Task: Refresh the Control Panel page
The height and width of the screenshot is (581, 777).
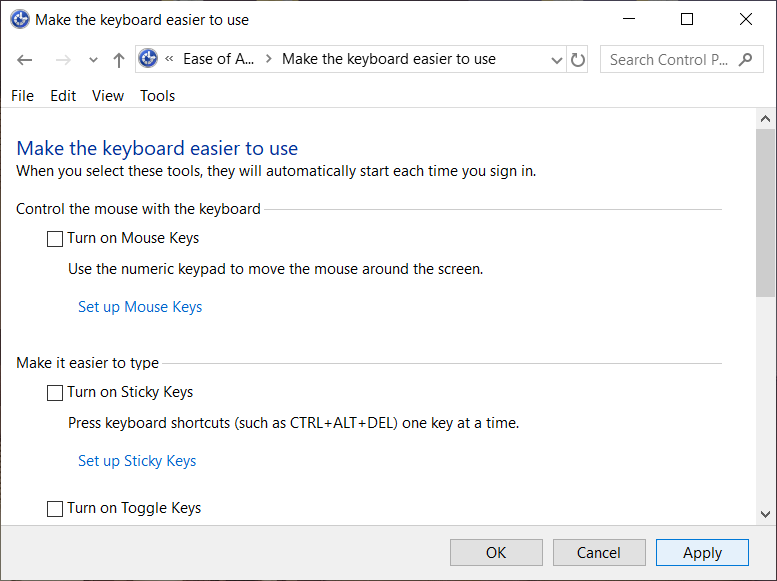Action: [x=578, y=60]
